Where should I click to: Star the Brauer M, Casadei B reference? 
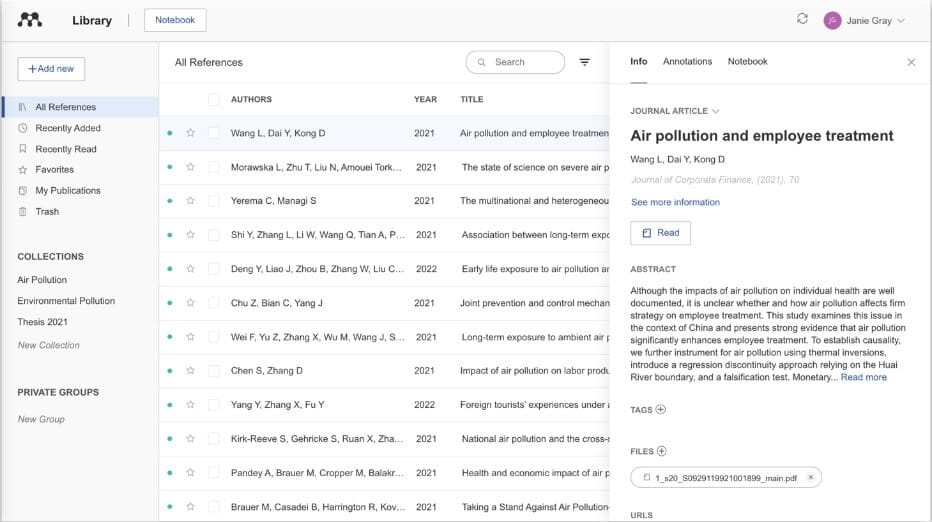tap(190, 507)
